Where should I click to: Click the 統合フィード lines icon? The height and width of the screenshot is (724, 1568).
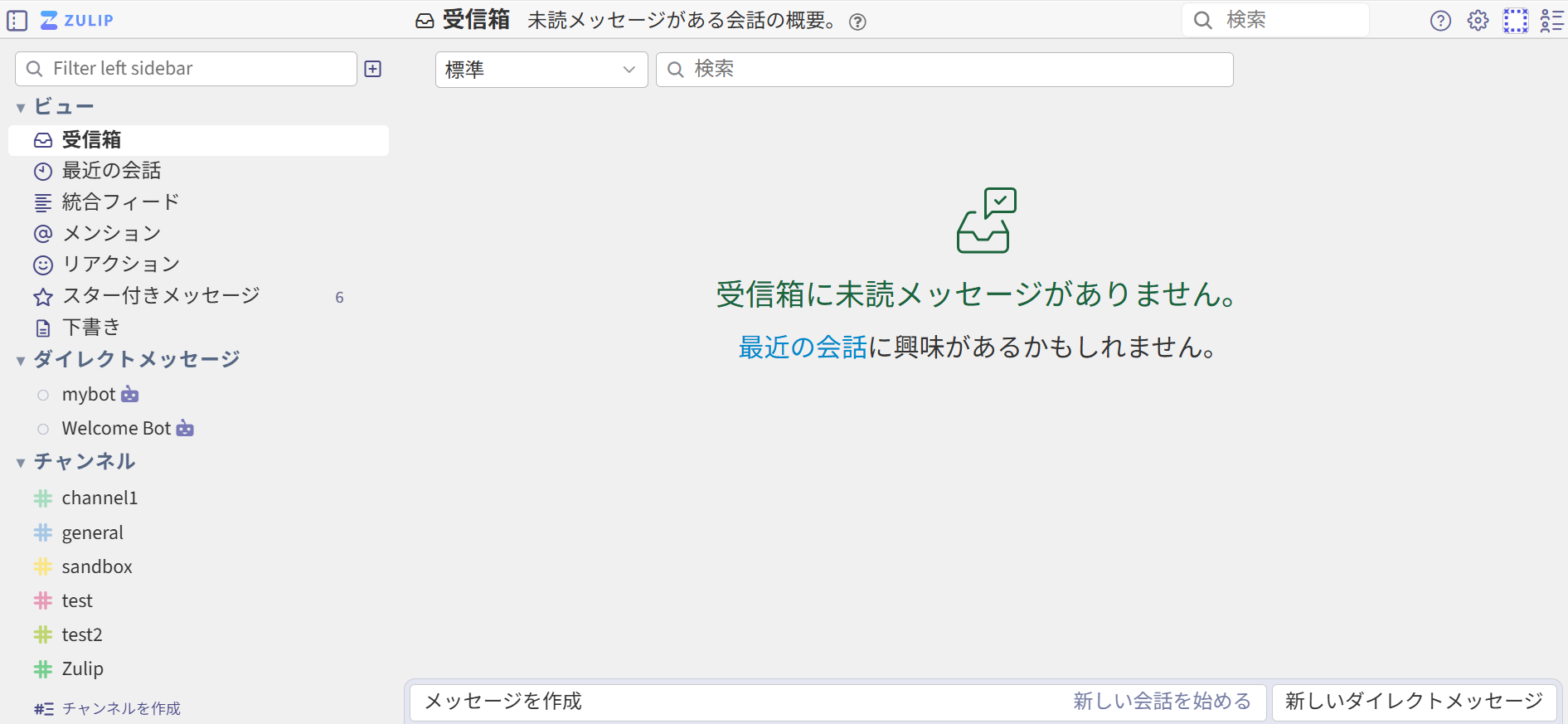click(x=43, y=202)
